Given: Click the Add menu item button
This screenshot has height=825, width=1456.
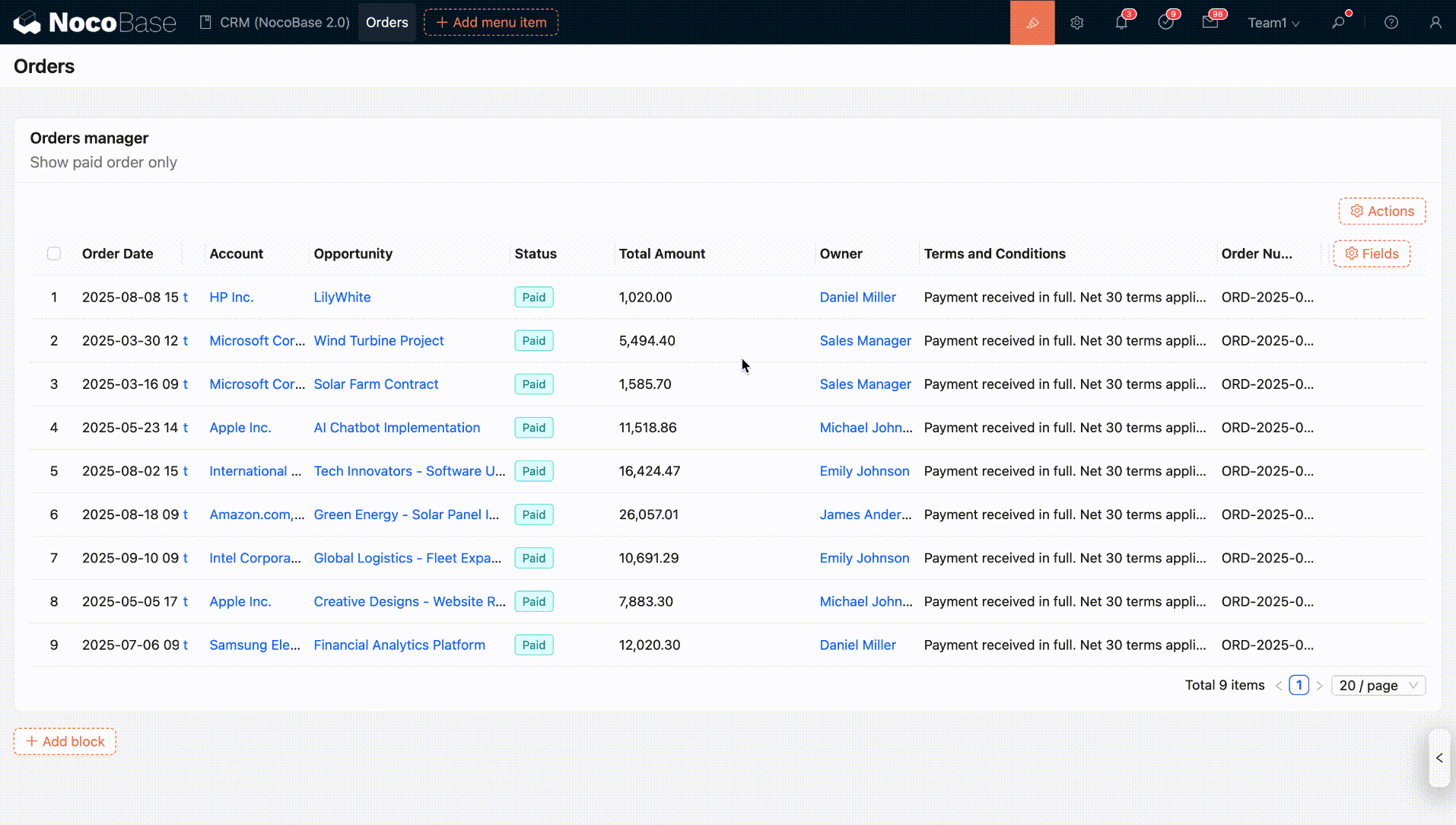Looking at the screenshot, I should tap(491, 23).
